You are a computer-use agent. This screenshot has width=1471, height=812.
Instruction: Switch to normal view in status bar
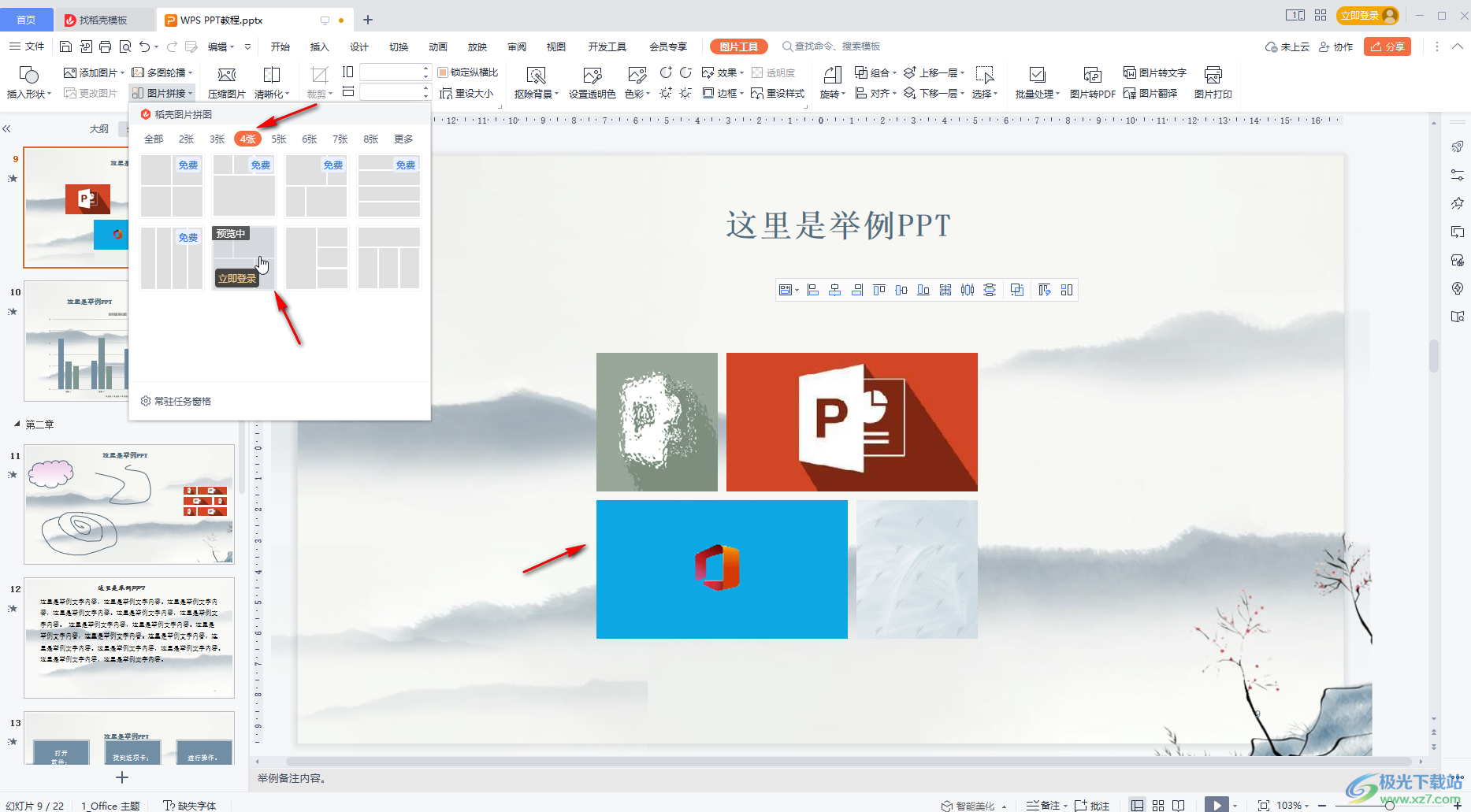[1137, 805]
